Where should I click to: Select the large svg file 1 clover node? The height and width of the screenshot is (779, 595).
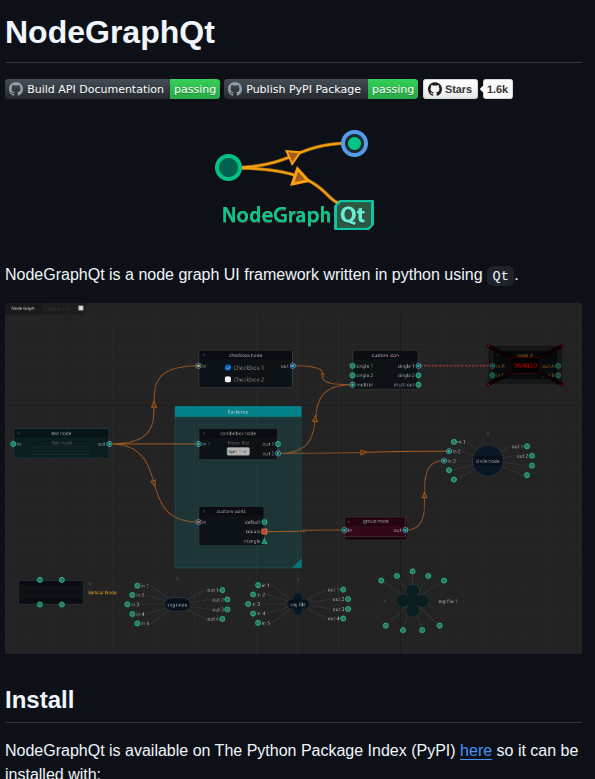click(412, 601)
